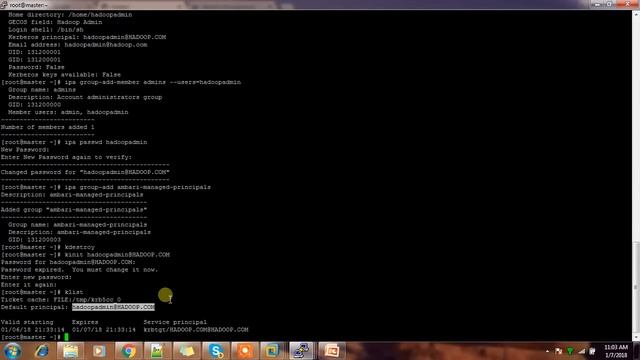Click 'Kerberos keys available: False' line

point(64,75)
